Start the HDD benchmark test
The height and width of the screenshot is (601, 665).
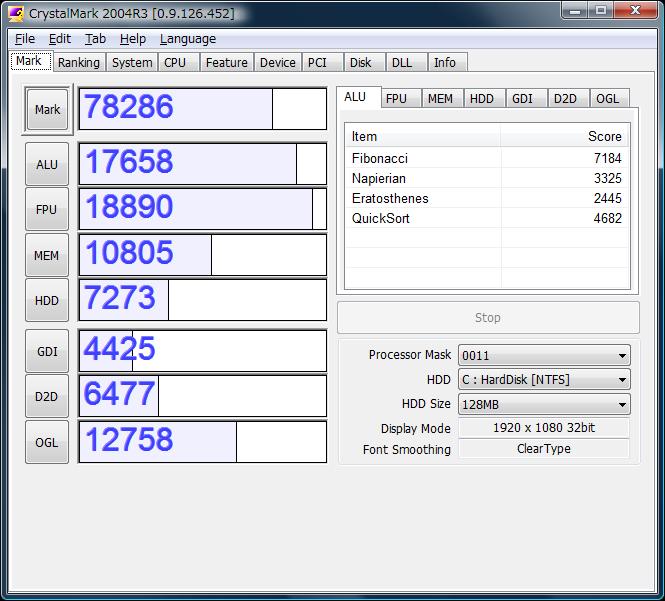(x=47, y=301)
